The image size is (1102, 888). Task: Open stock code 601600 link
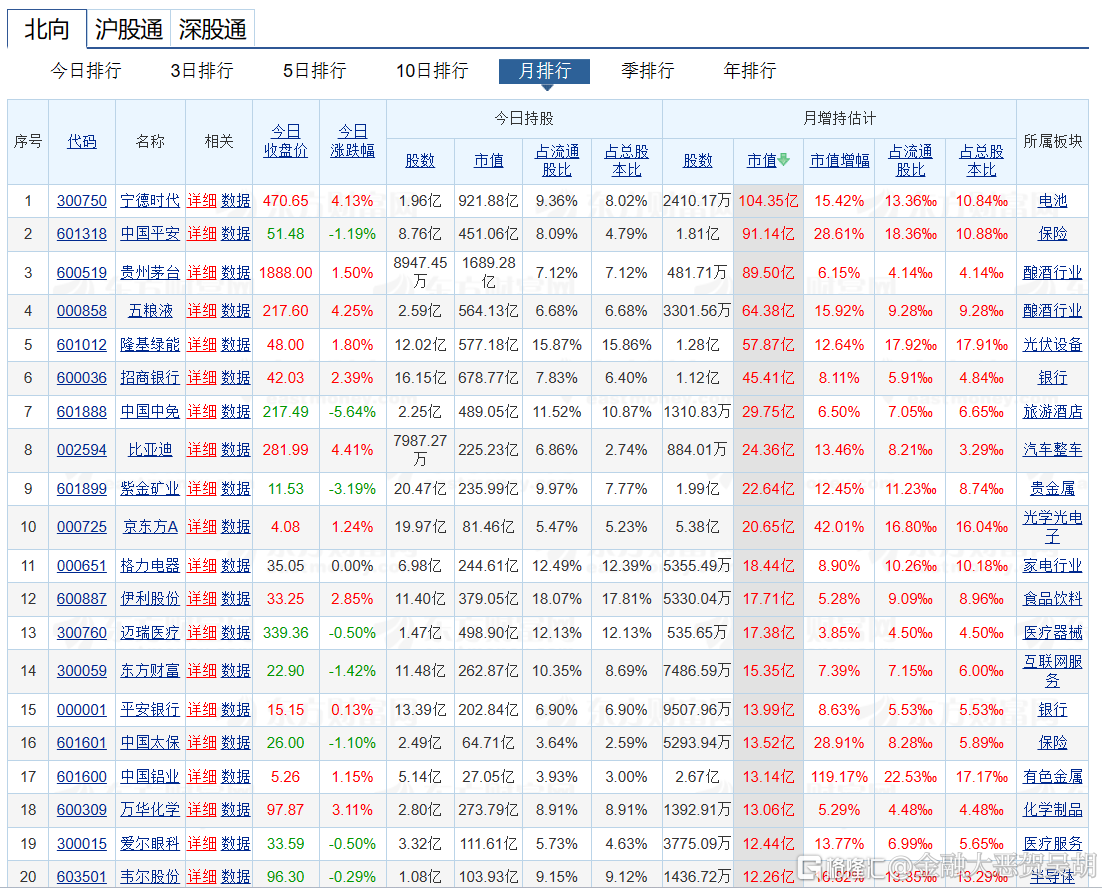(82, 777)
